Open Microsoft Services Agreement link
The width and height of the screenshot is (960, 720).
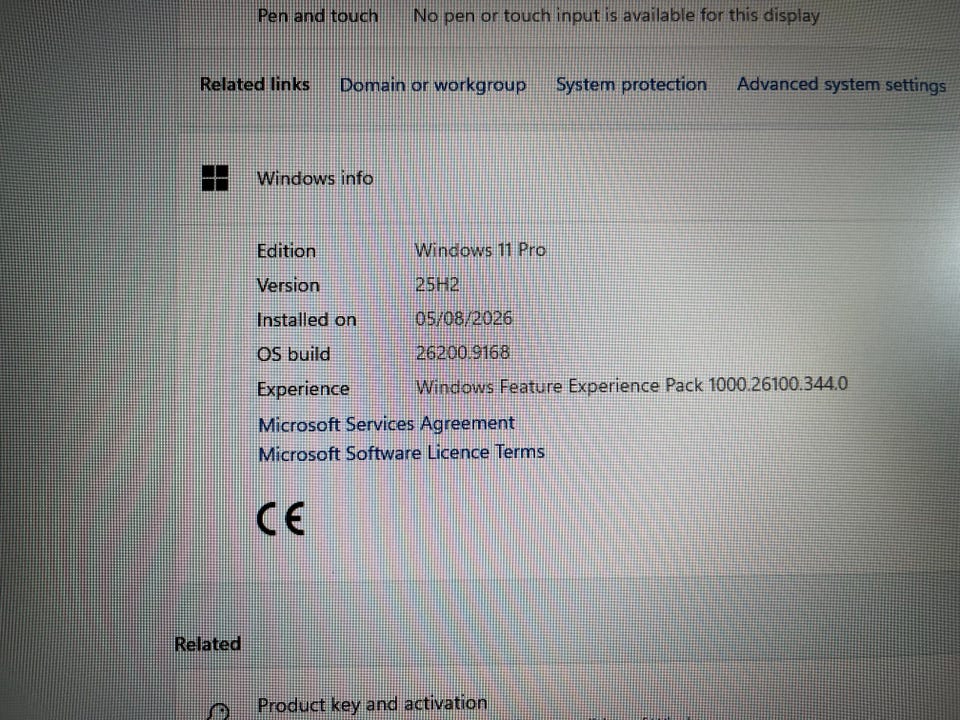pyautogui.click(x=386, y=424)
